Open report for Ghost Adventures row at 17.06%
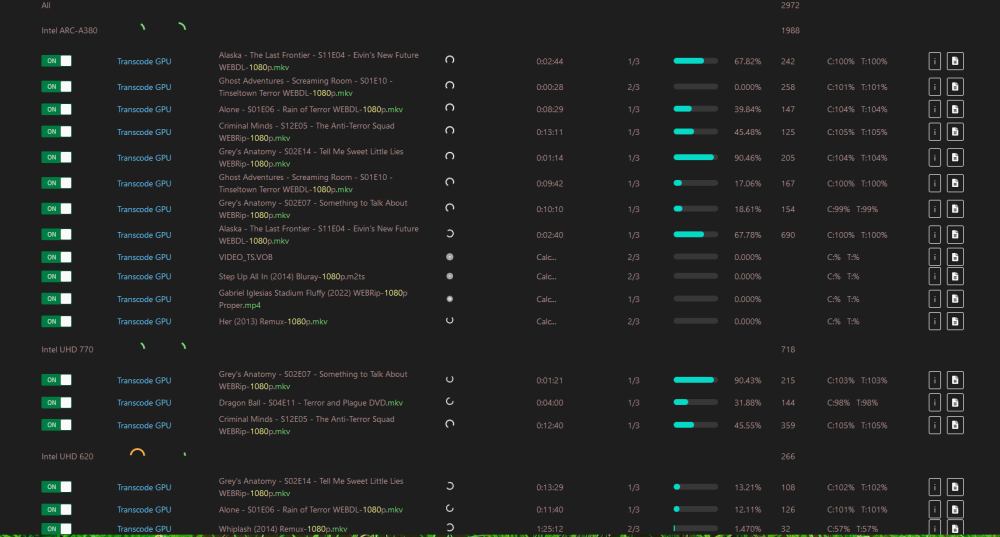The width and height of the screenshot is (1000, 537). coord(955,183)
